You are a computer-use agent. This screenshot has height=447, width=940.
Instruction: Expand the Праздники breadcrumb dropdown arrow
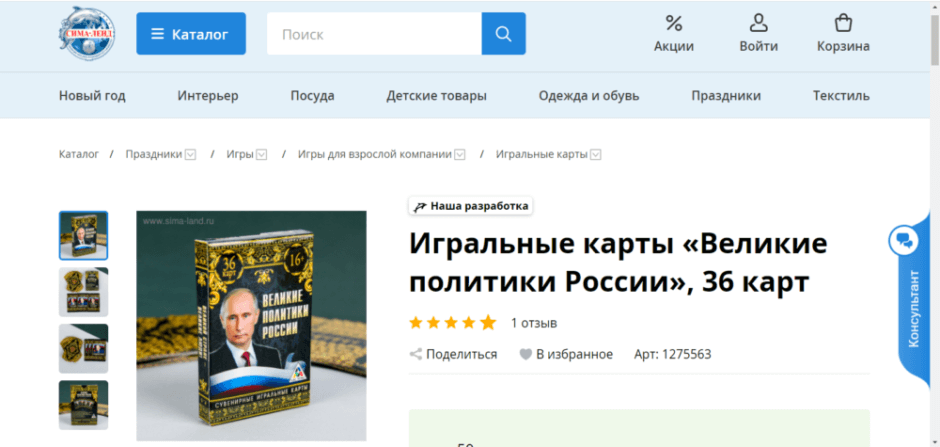pyautogui.click(x=191, y=155)
